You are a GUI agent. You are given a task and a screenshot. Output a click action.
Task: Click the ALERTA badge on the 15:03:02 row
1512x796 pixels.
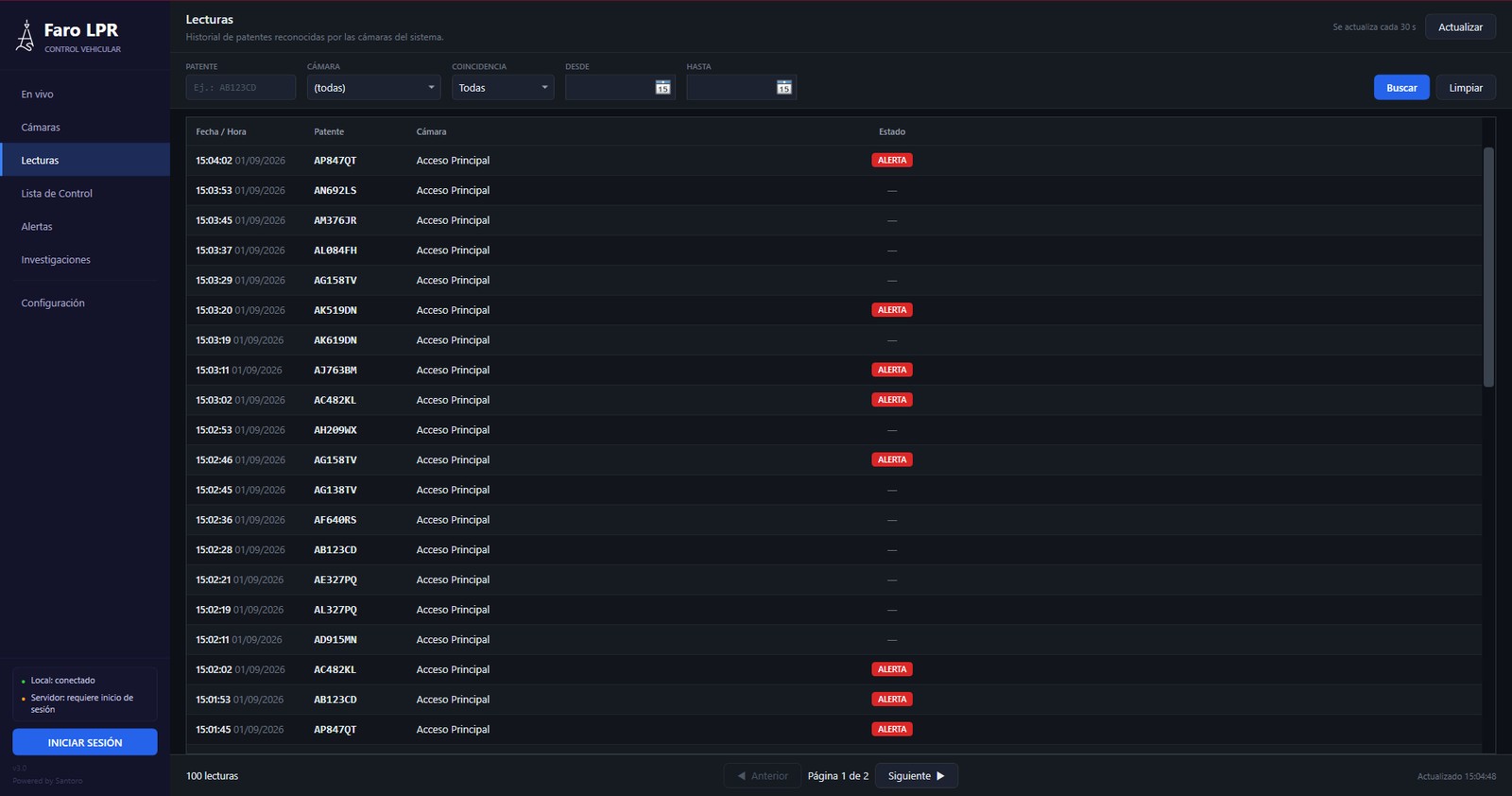tap(892, 400)
